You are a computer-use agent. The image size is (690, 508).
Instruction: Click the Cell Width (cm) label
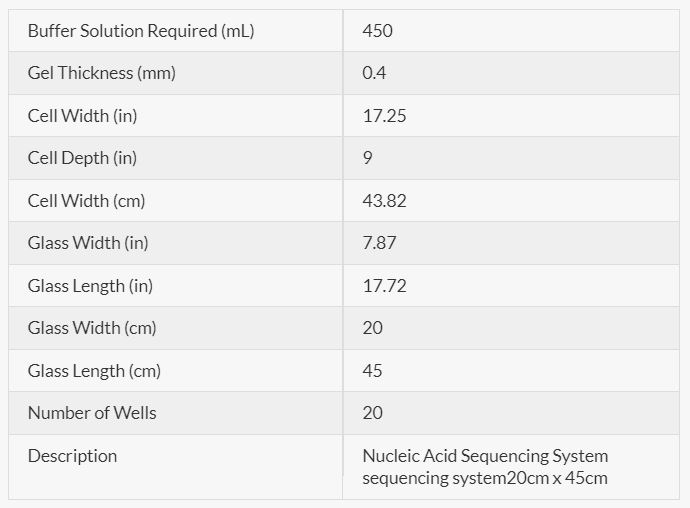tap(87, 201)
